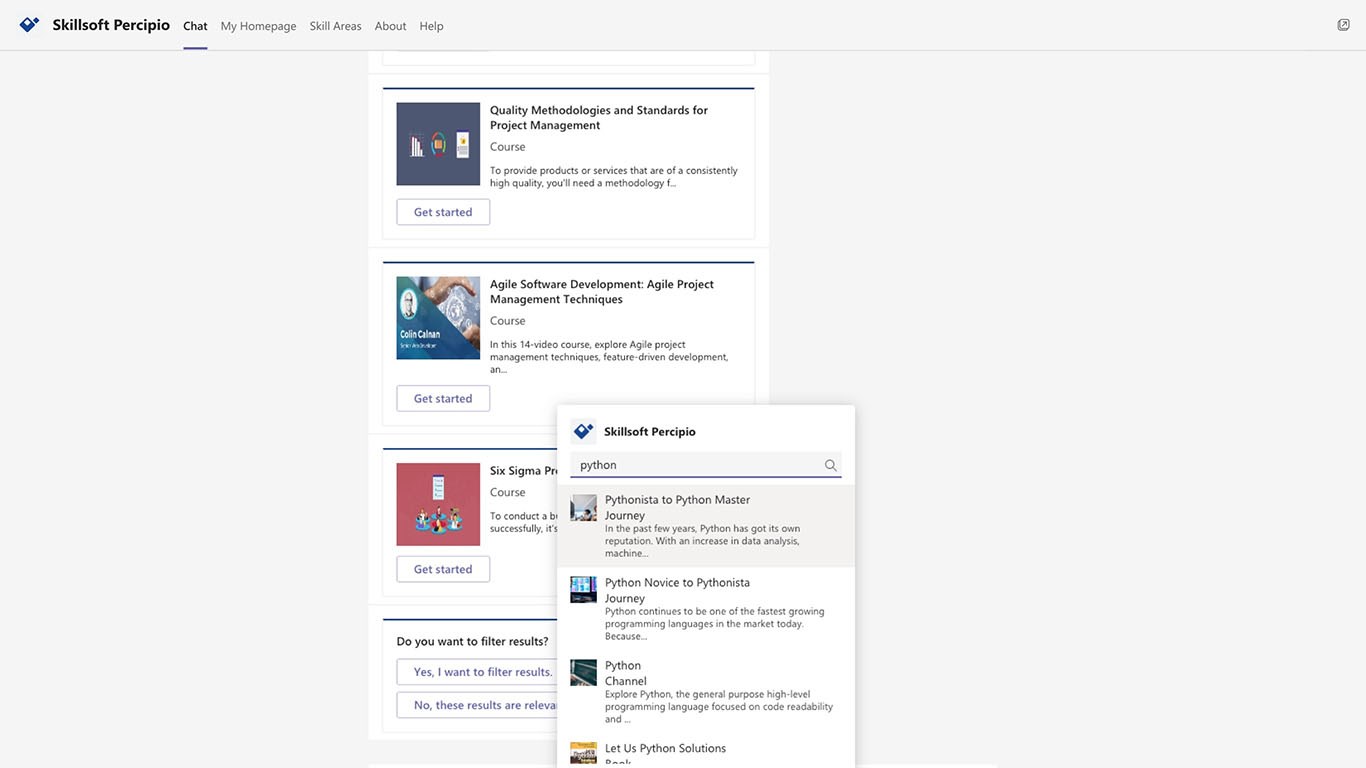Click the search magnifier icon in popup

click(x=830, y=465)
